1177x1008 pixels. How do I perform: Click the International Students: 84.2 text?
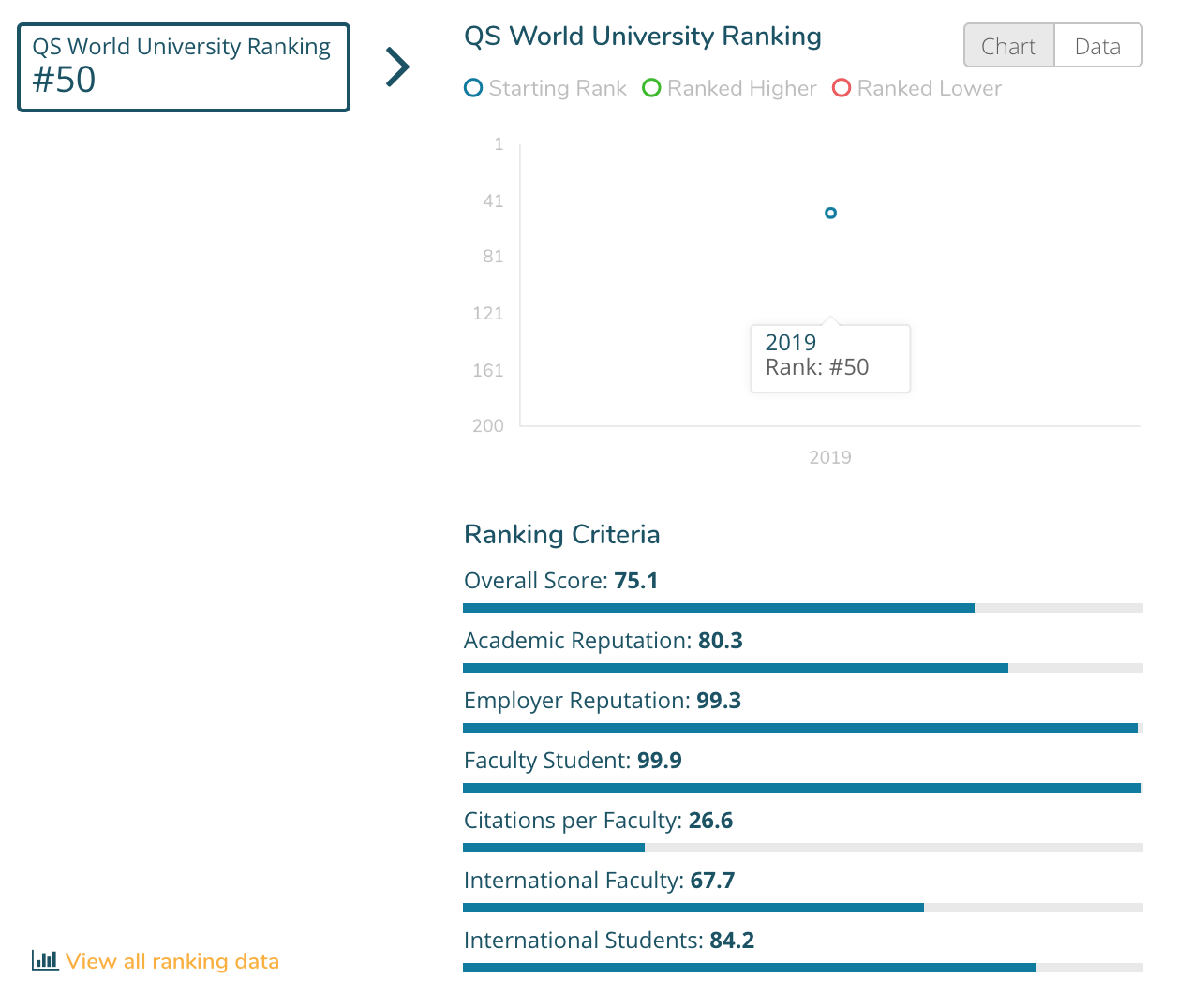click(x=609, y=941)
